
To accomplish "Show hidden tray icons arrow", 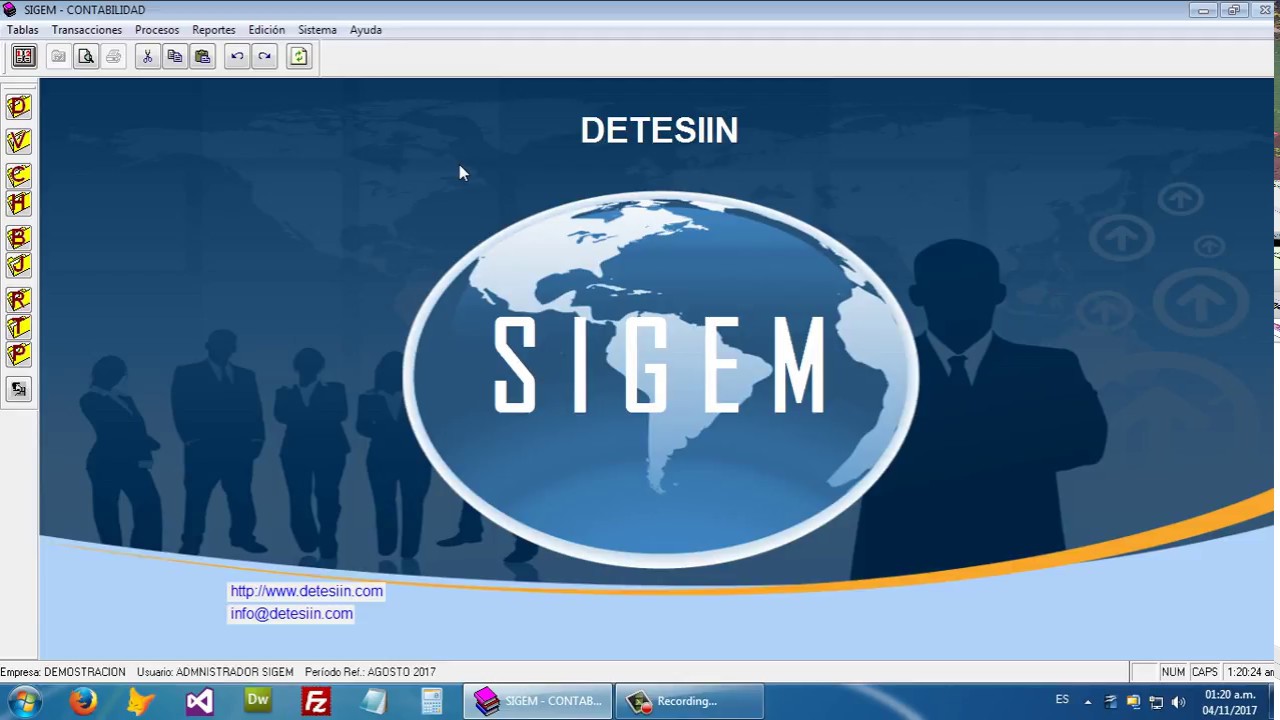I will tap(1088, 702).
